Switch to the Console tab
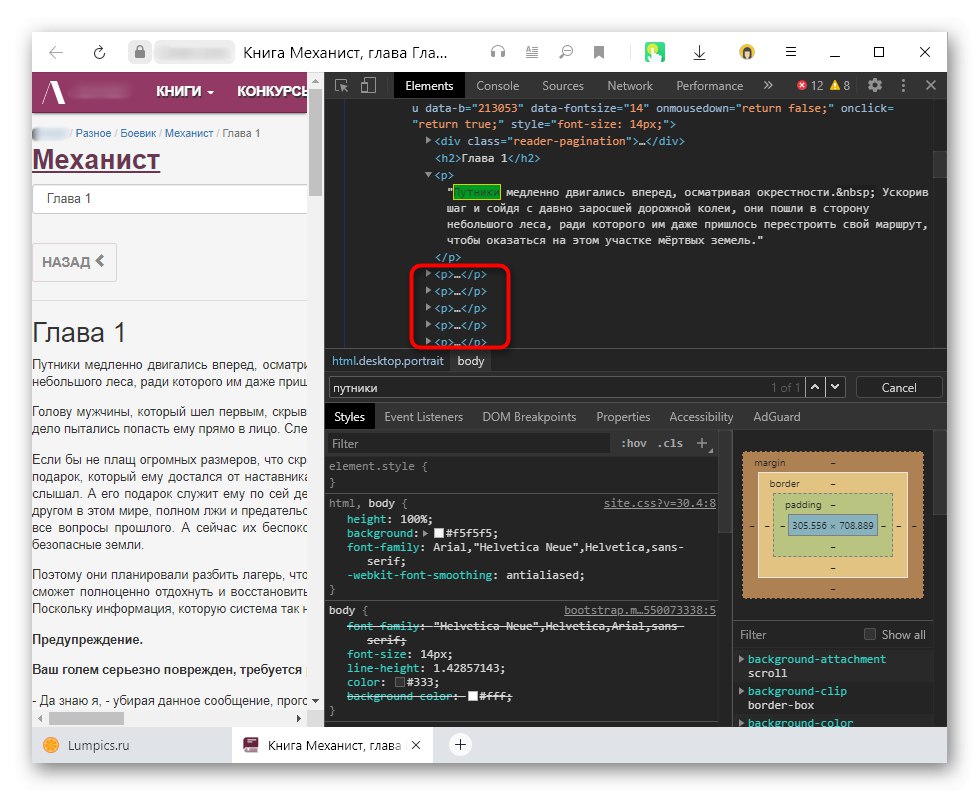This screenshot has height=795, width=980. [497, 86]
